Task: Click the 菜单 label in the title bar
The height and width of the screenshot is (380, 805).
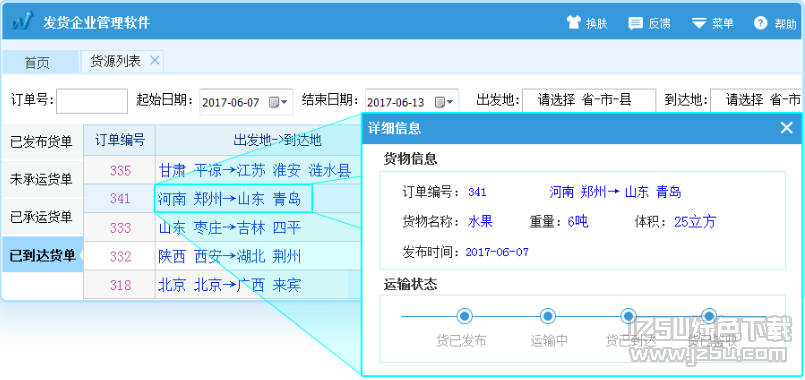Action: pos(722,23)
